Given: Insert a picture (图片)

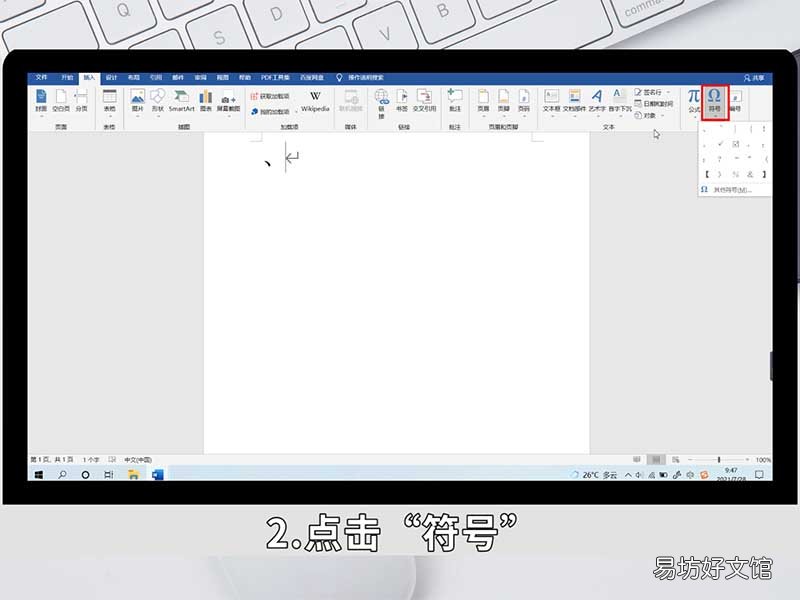Looking at the screenshot, I should click(137, 101).
